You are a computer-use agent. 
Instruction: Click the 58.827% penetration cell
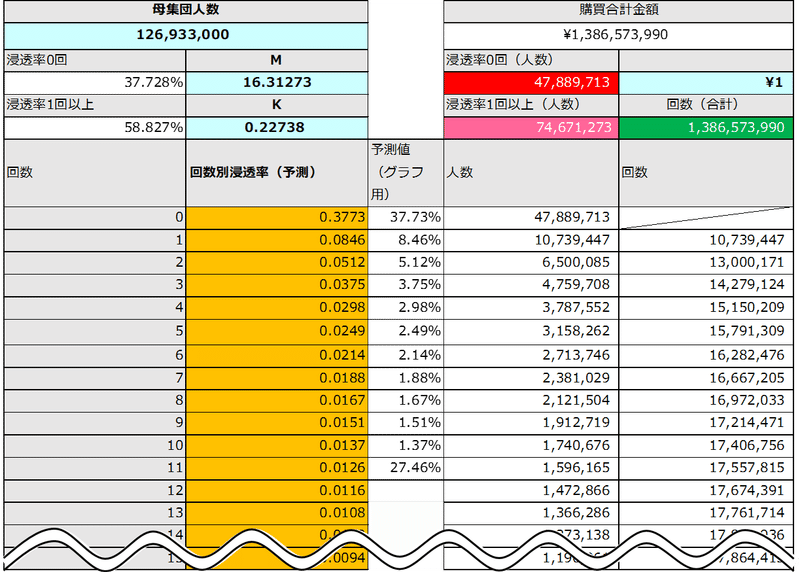coord(94,128)
